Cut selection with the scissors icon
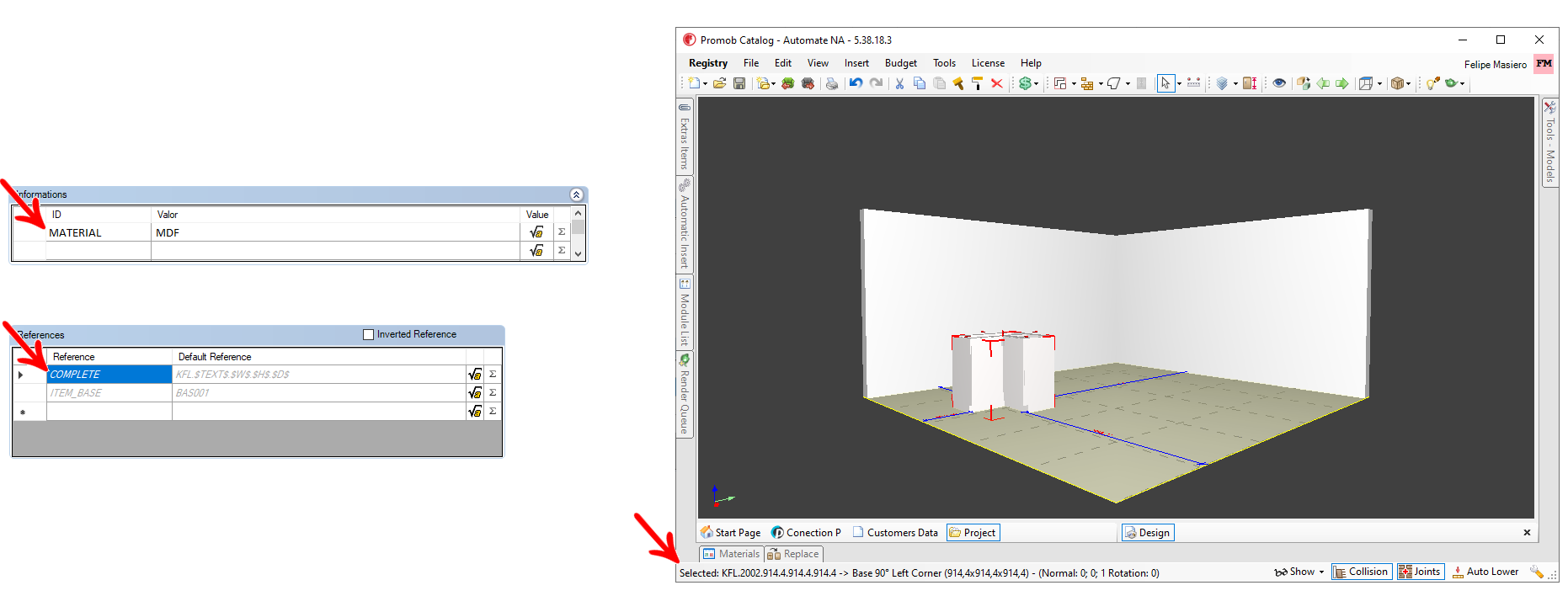 pyautogui.click(x=899, y=83)
